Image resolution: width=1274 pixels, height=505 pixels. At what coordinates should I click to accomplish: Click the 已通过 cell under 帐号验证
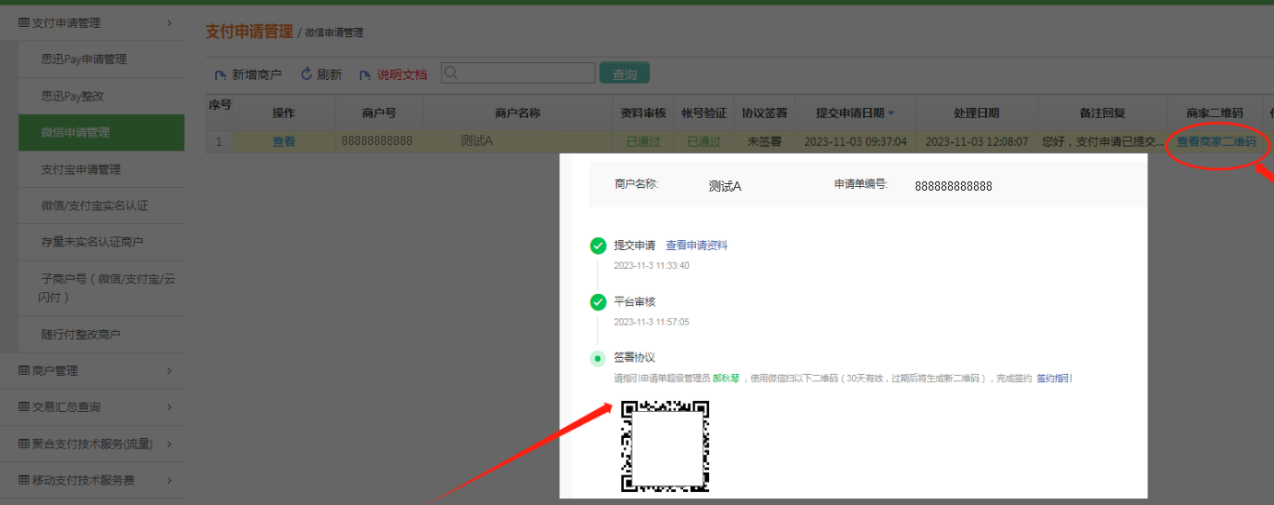pyautogui.click(x=705, y=142)
